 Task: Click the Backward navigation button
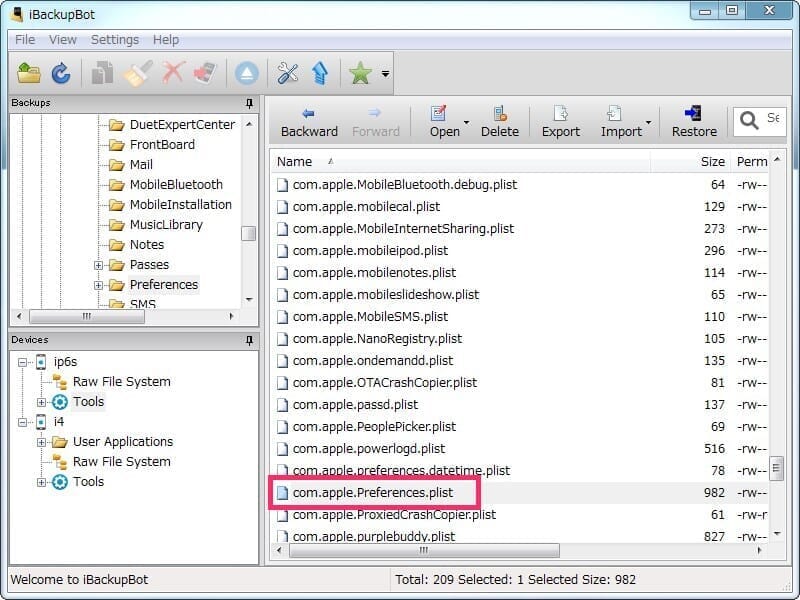(308, 120)
